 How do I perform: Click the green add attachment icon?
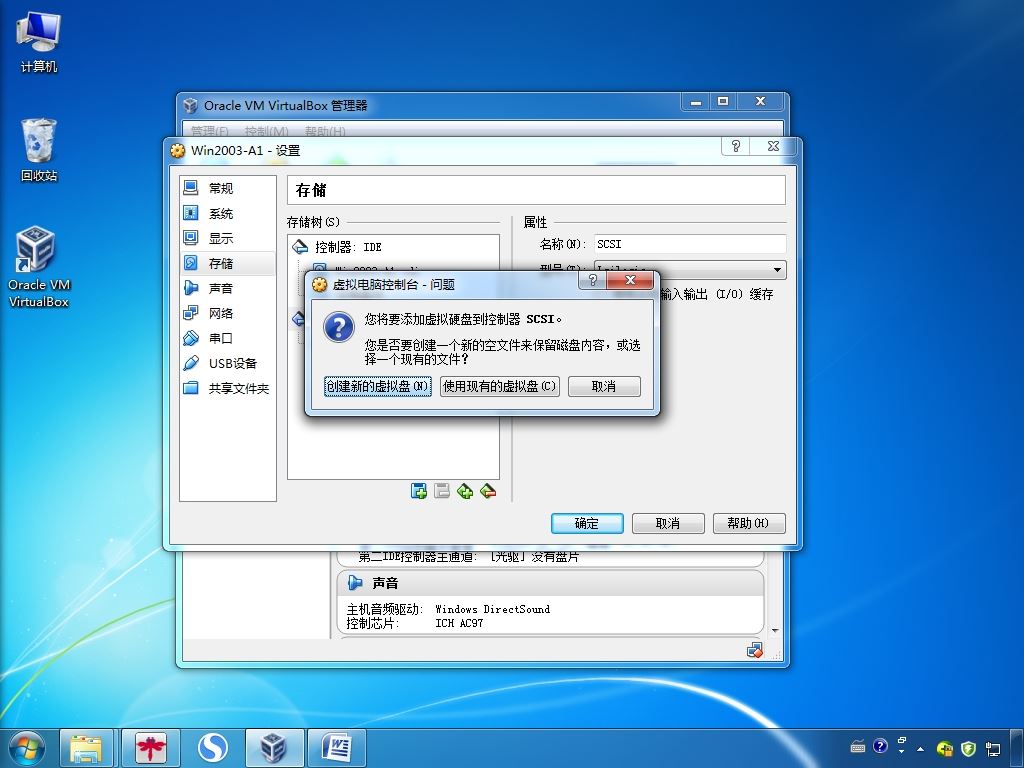click(465, 491)
